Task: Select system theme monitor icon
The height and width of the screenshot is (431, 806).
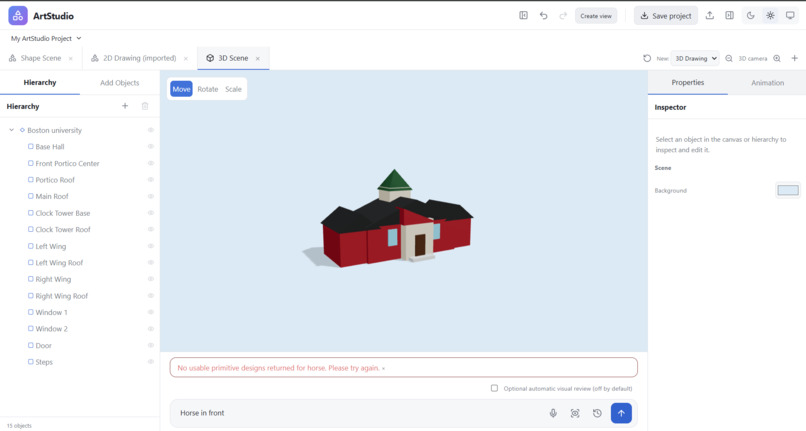Action: coord(790,15)
